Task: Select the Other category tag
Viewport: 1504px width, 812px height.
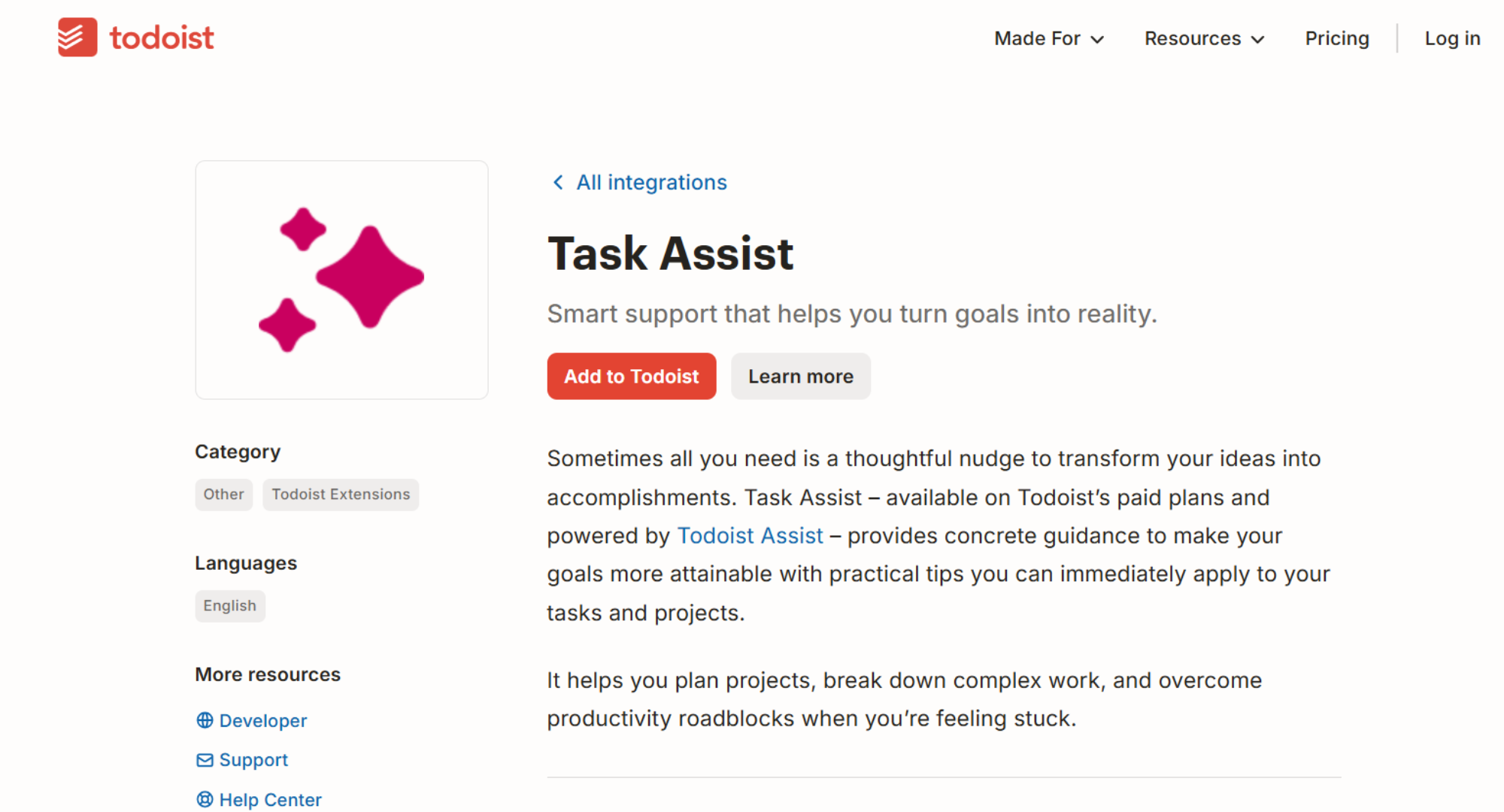Action: click(223, 495)
